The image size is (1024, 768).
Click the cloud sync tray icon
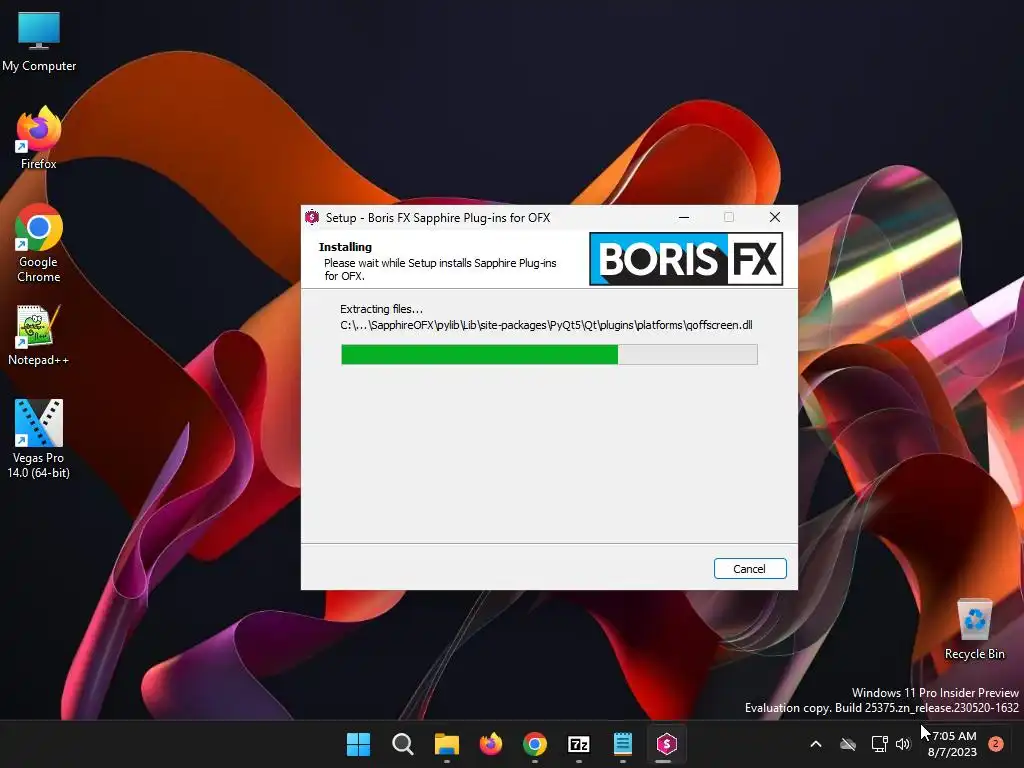[848, 744]
